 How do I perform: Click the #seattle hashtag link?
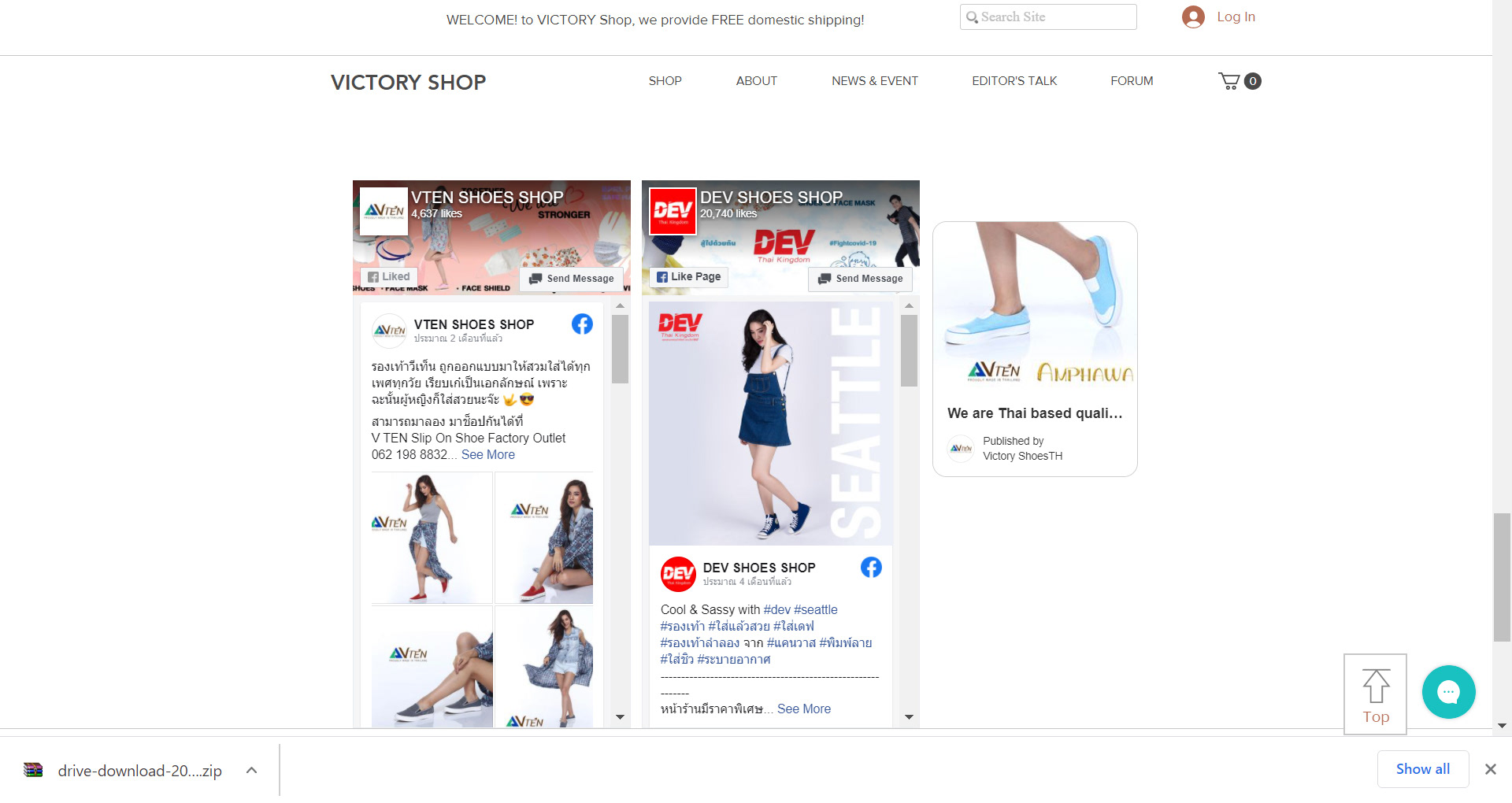(816, 610)
